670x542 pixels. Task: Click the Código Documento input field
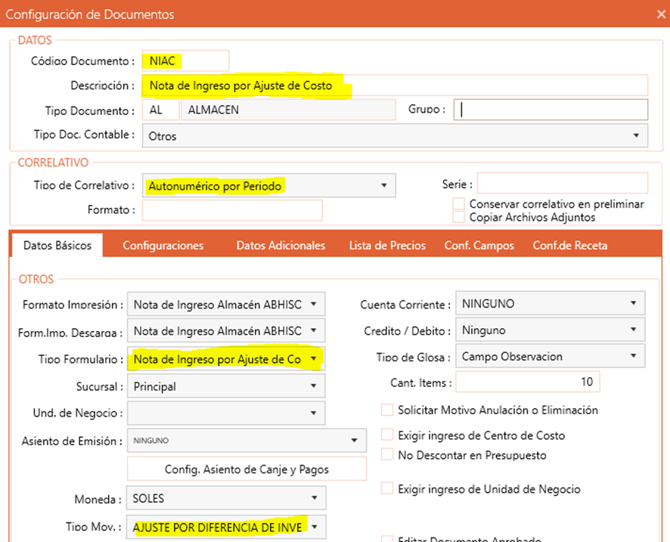click(x=185, y=61)
